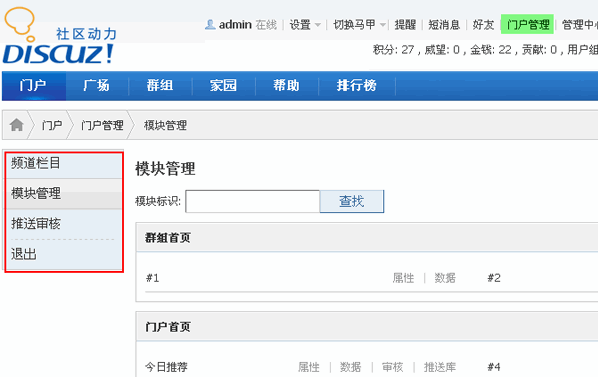Open 模块管理 in the sidebar
Viewport: 598px width, 377px height.
[64, 194]
